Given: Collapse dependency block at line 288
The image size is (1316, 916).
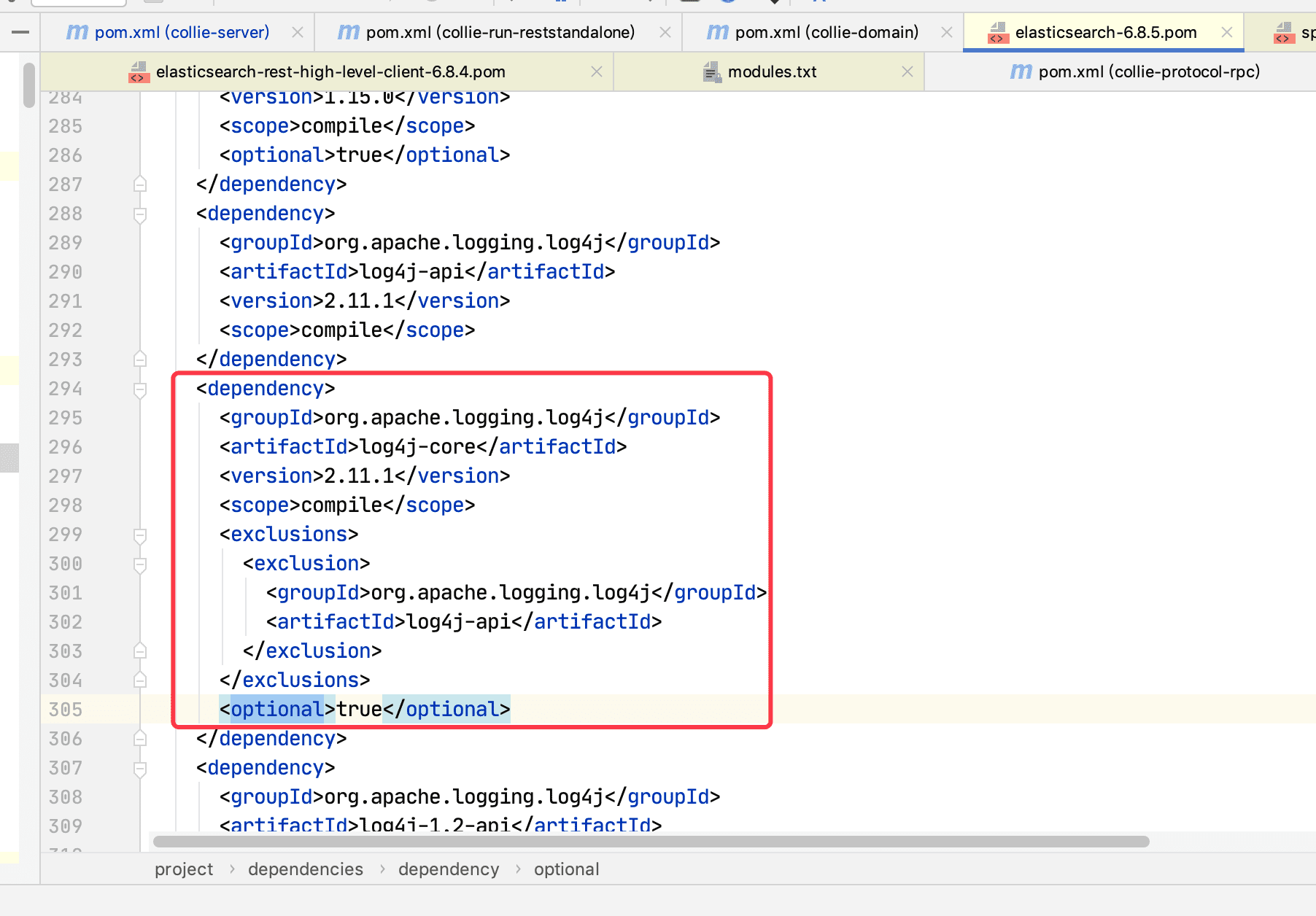Looking at the screenshot, I should point(140,214).
